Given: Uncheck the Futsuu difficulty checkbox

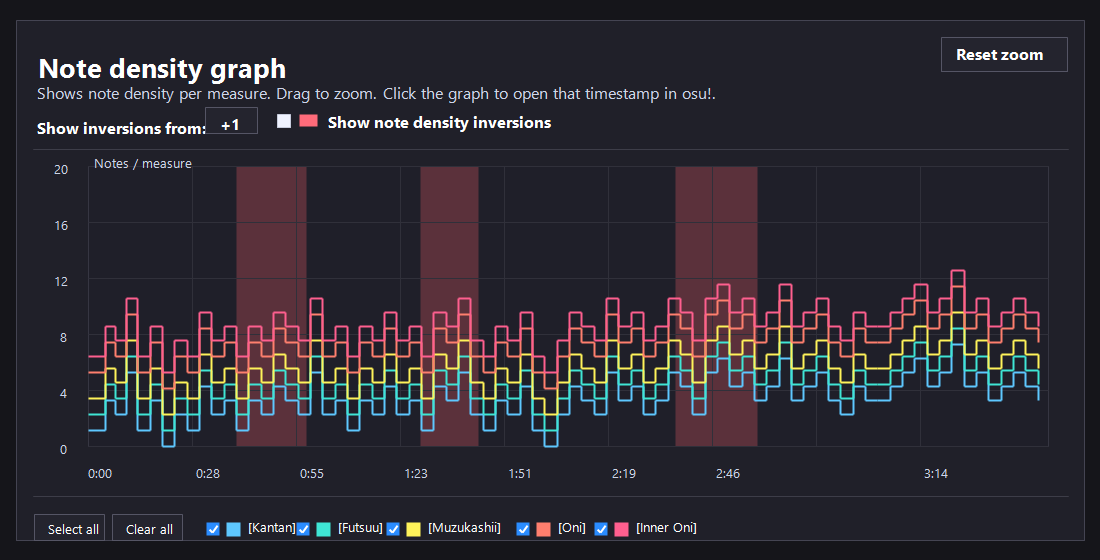Looking at the screenshot, I should 303,529.
